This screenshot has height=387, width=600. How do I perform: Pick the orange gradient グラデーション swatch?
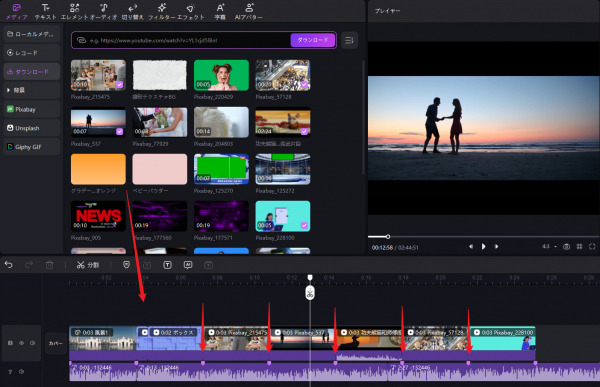98,169
